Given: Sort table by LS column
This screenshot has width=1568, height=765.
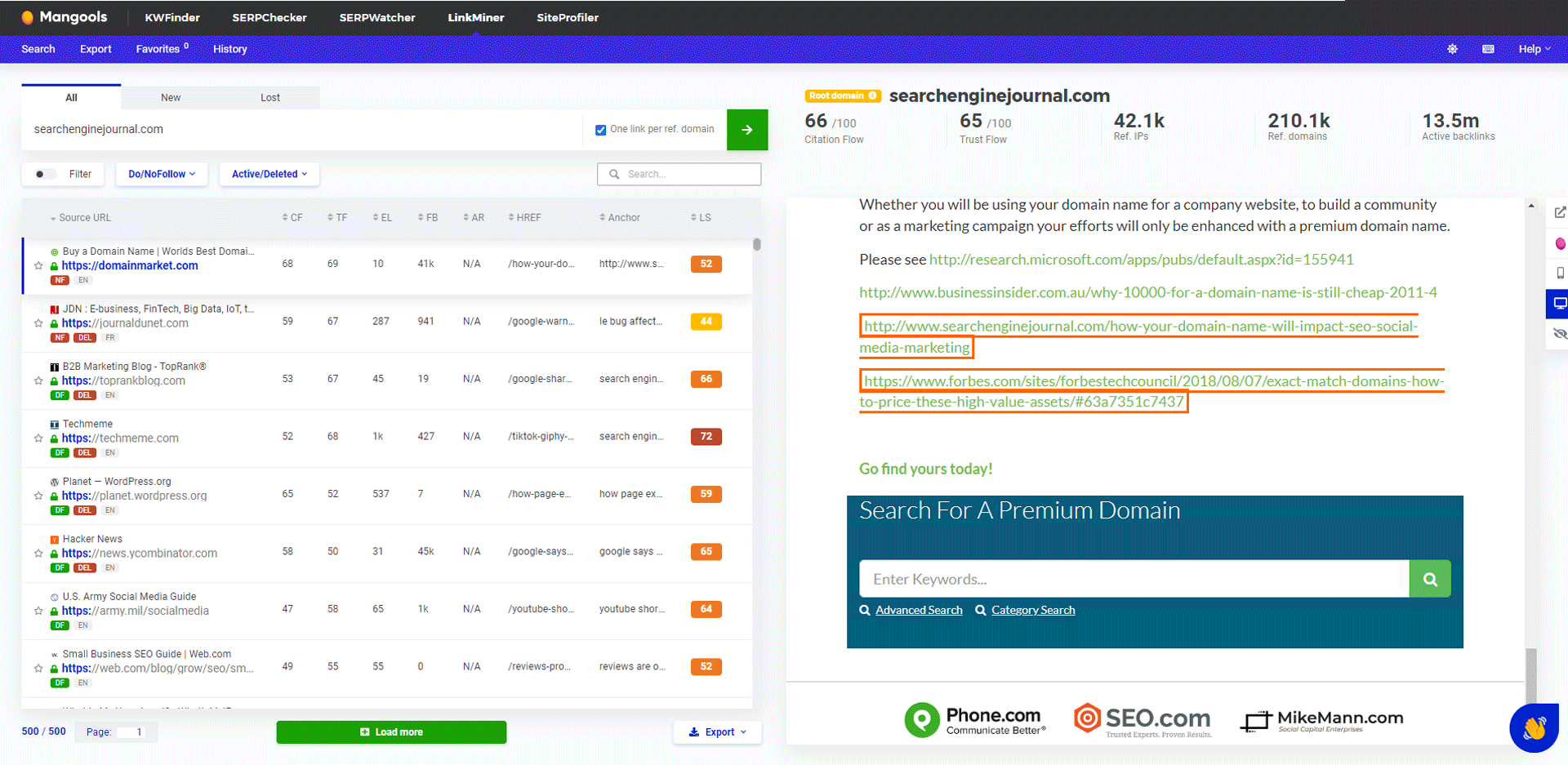Looking at the screenshot, I should pyautogui.click(x=701, y=218).
